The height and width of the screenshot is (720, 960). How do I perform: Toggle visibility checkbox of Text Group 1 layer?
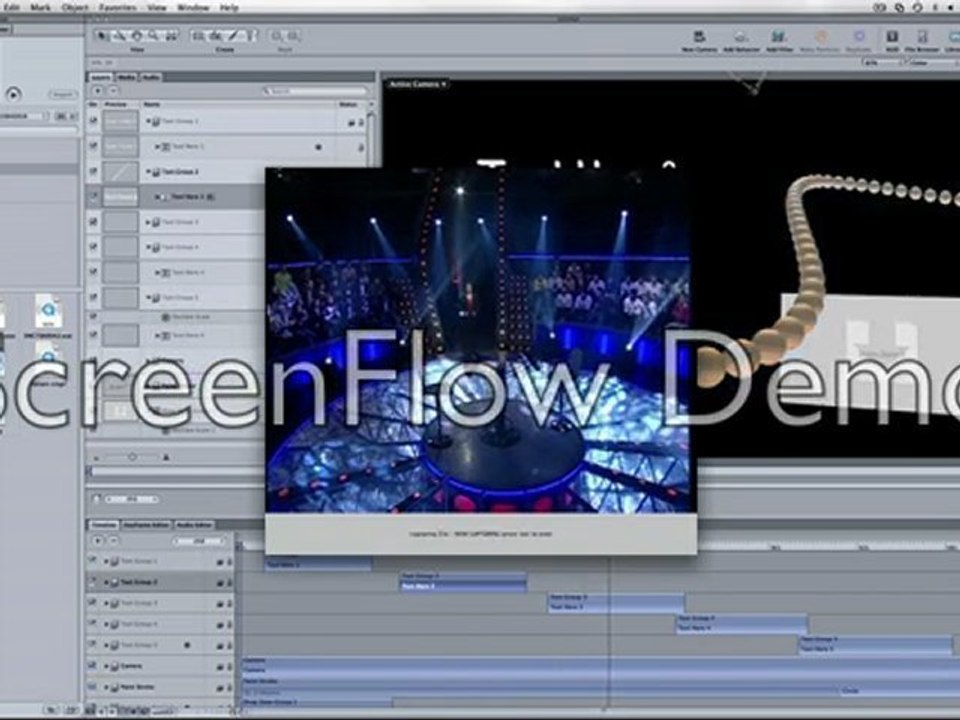tap(94, 121)
